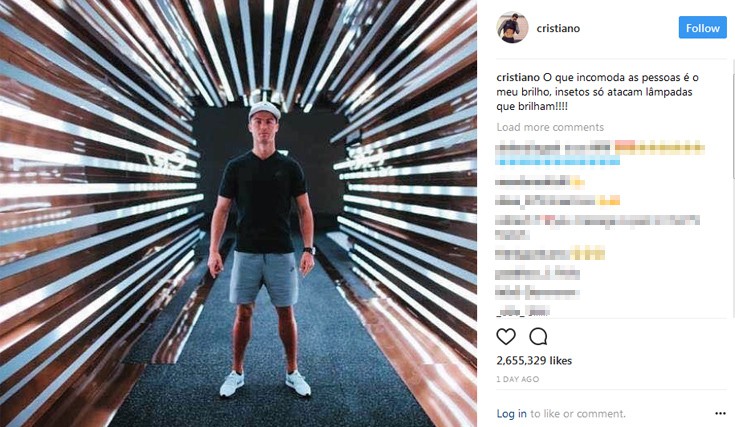This screenshot has height=427, width=735.
Task: Click cristiano username in the caption
Action: click(518, 77)
